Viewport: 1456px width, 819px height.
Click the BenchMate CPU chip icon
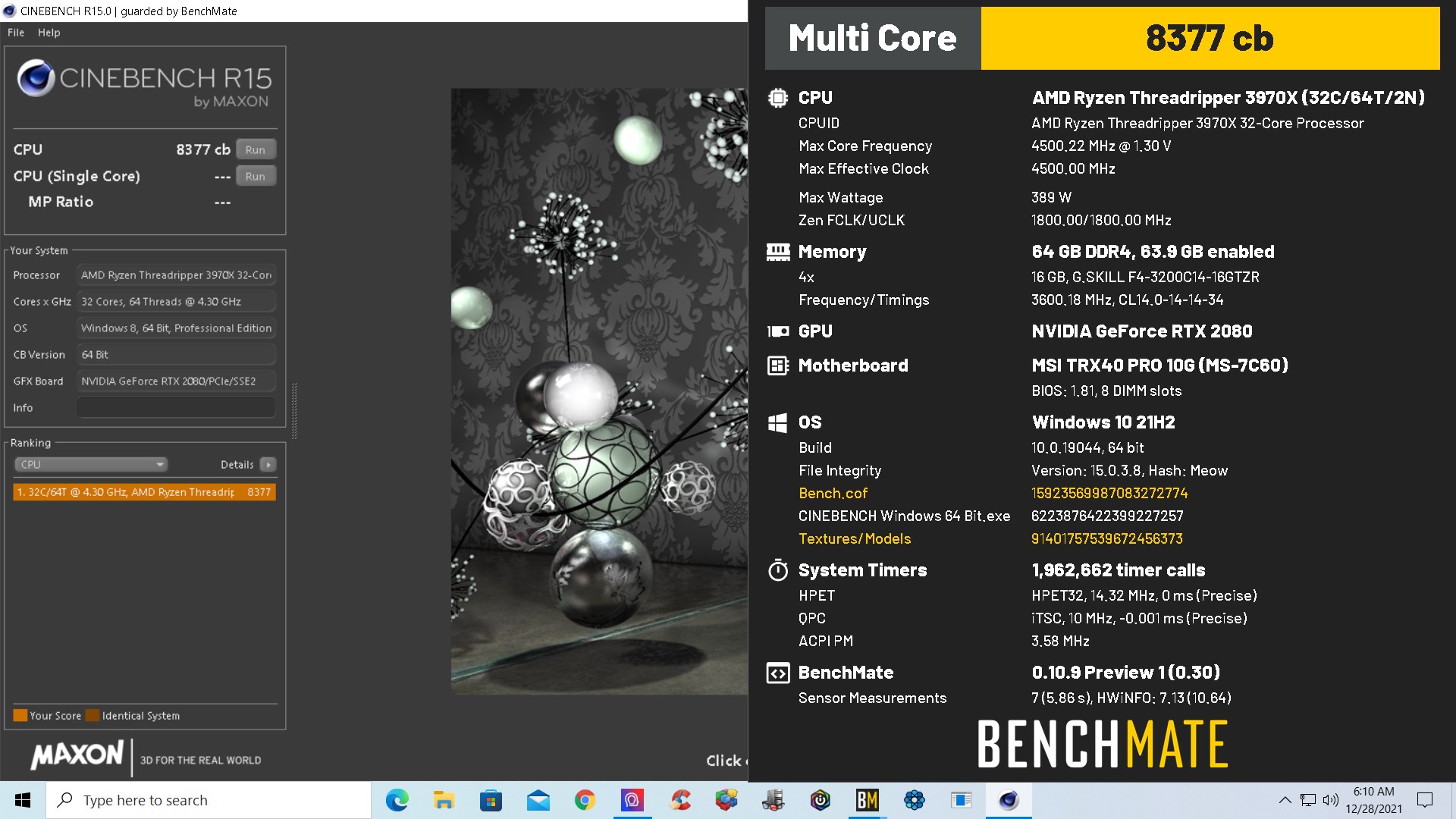pos(778,98)
